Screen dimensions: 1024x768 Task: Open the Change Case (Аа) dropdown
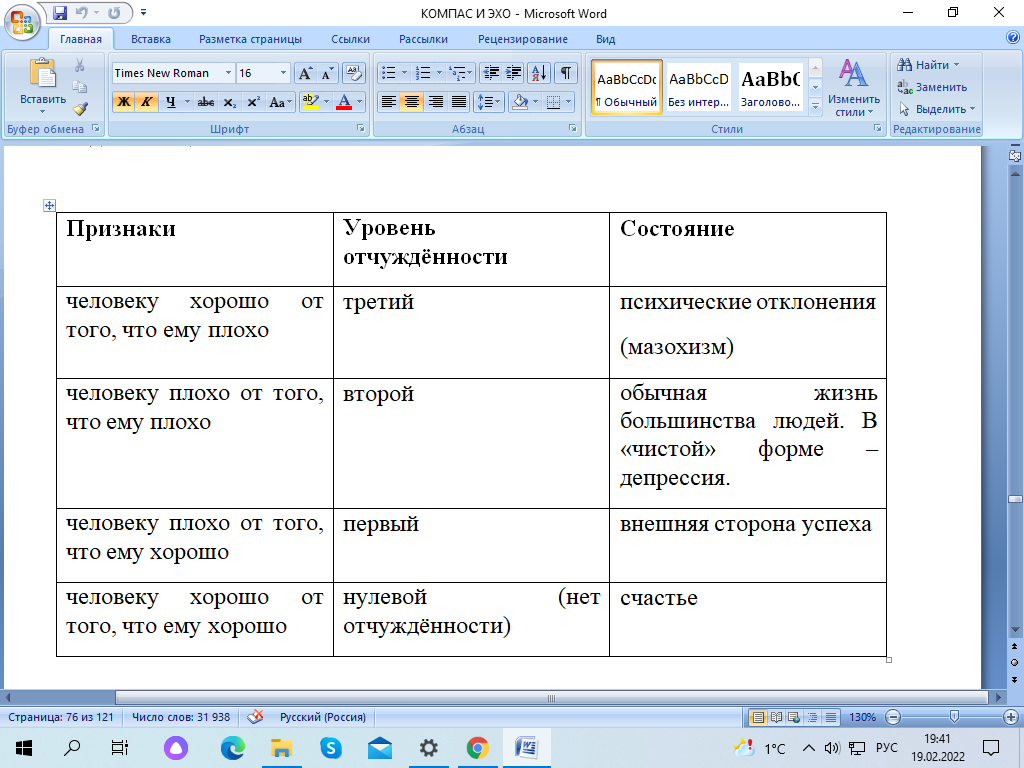[280, 102]
